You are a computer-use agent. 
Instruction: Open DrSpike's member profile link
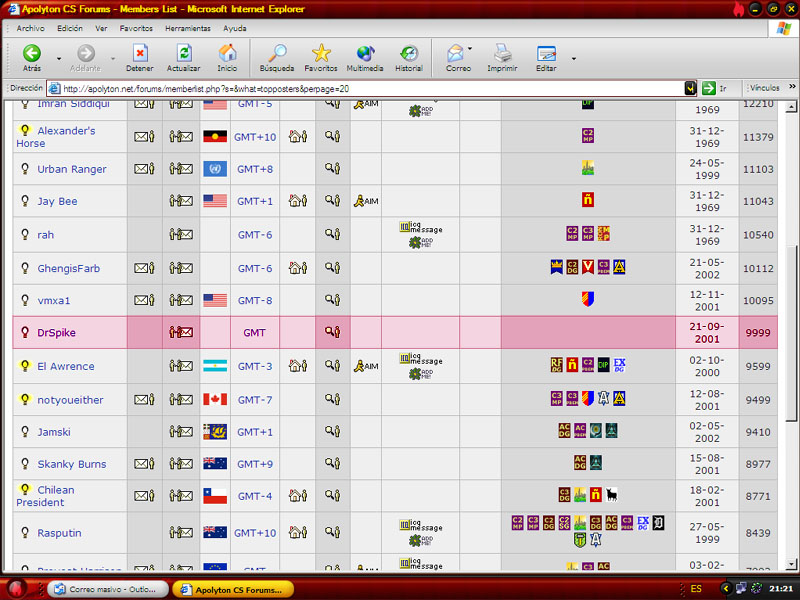tap(57, 332)
